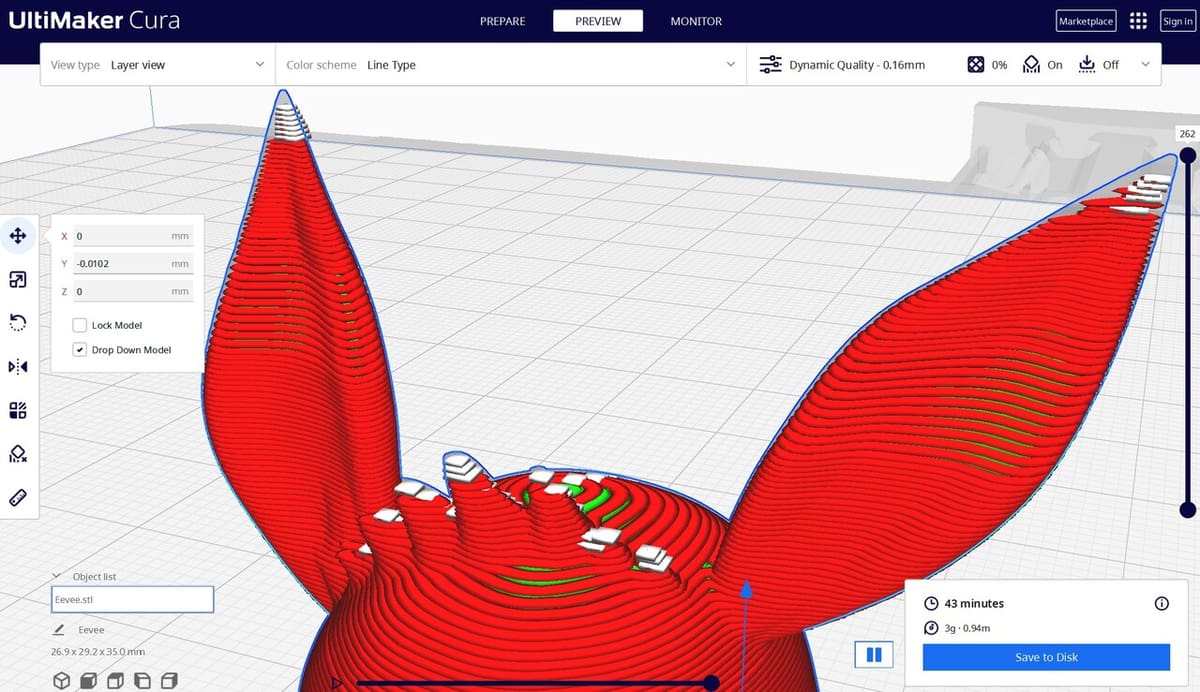Go to the PREPARE stage

[x=504, y=21]
